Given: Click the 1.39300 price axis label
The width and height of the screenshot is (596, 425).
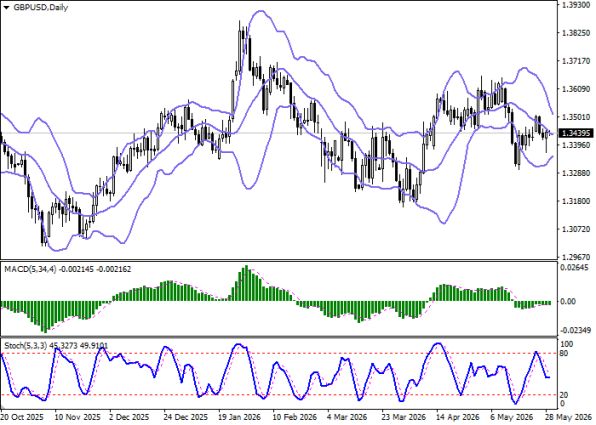Looking at the screenshot, I should point(575,5).
